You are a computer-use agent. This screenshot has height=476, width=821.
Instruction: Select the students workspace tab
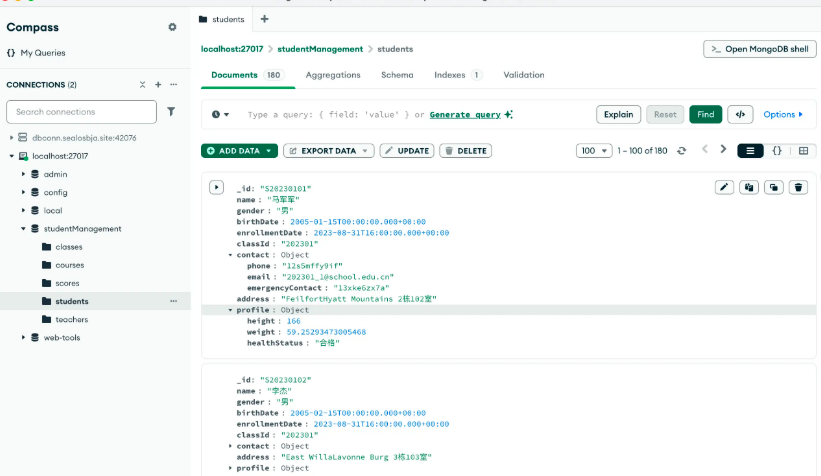click(222, 19)
